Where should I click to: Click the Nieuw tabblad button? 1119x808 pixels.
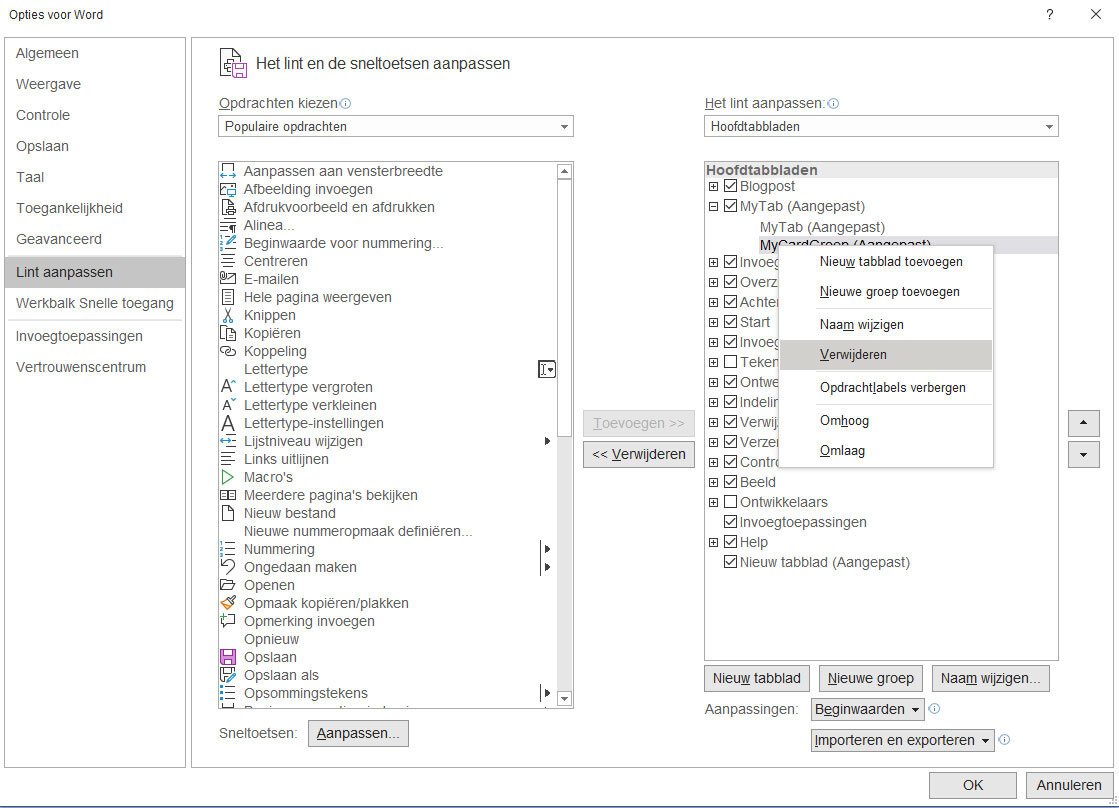click(x=756, y=678)
